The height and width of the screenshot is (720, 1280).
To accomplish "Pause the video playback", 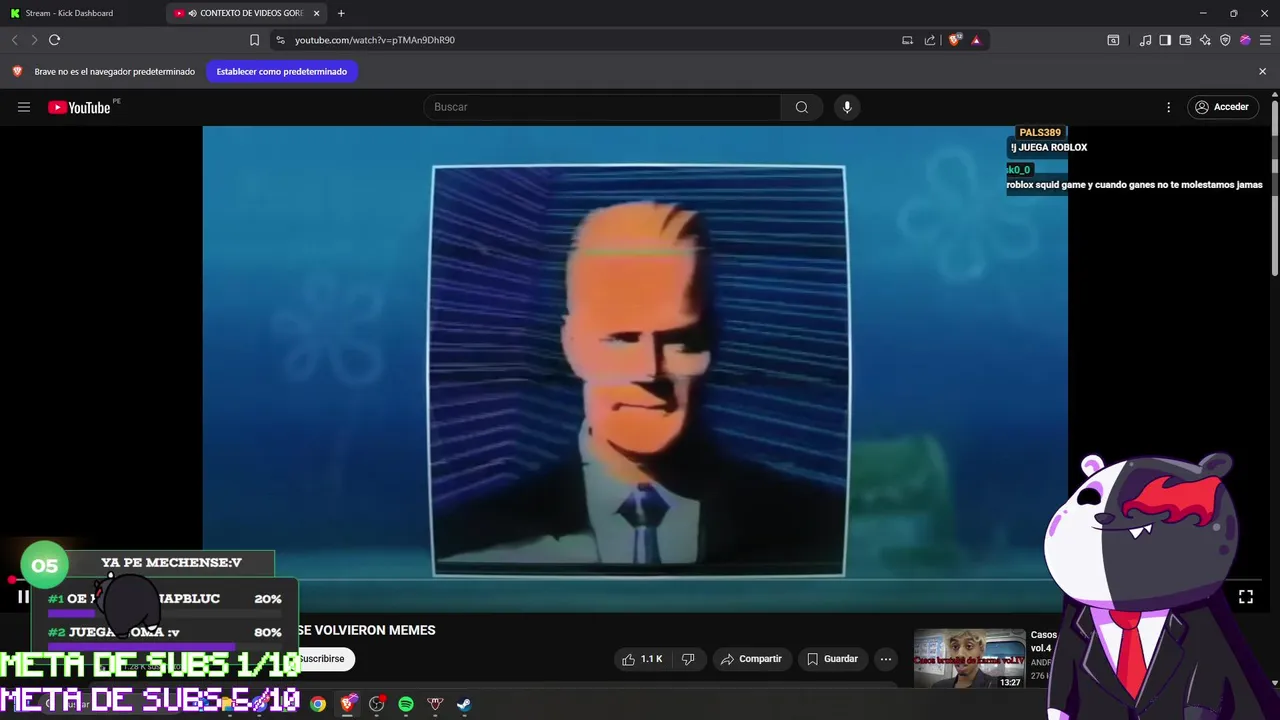I will [23, 597].
